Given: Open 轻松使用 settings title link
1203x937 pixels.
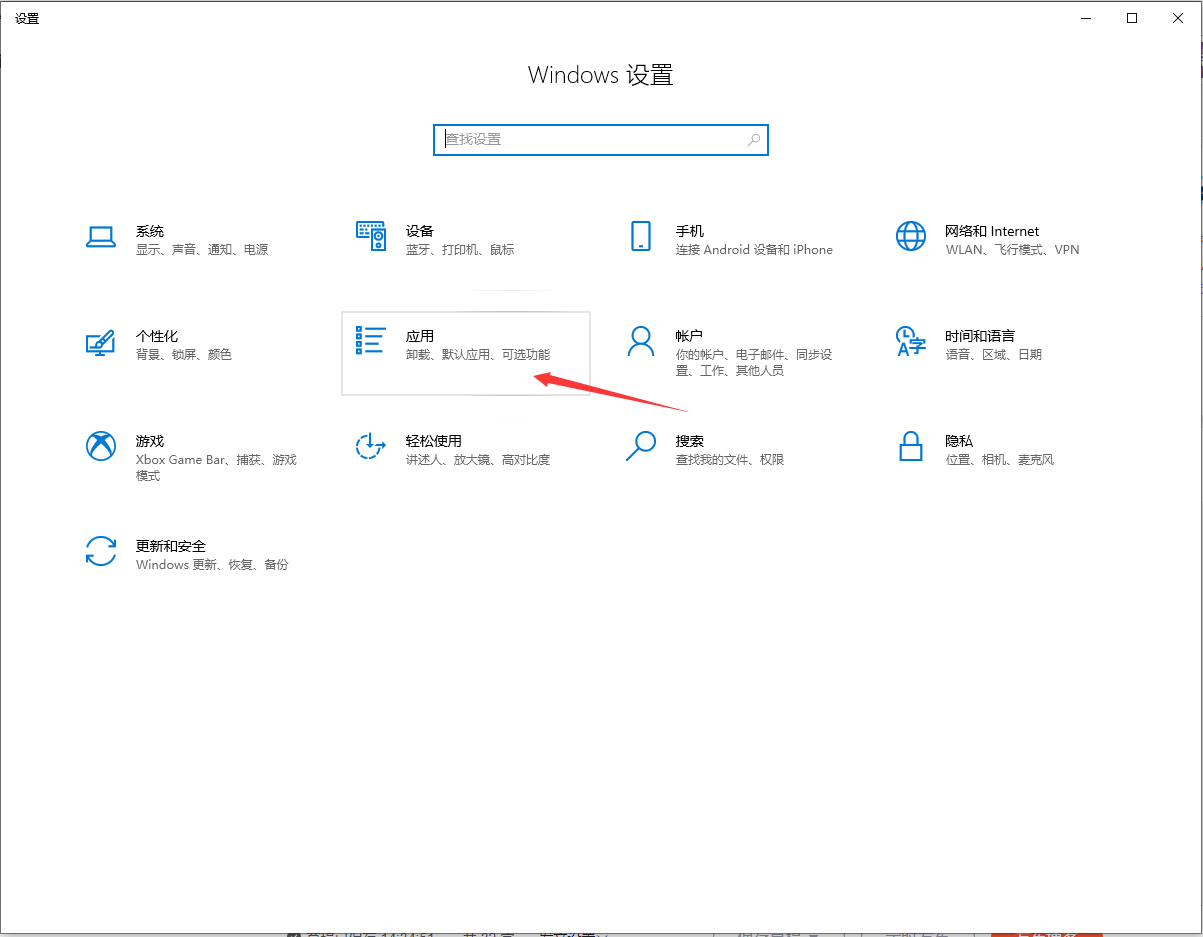Looking at the screenshot, I should point(434,441).
